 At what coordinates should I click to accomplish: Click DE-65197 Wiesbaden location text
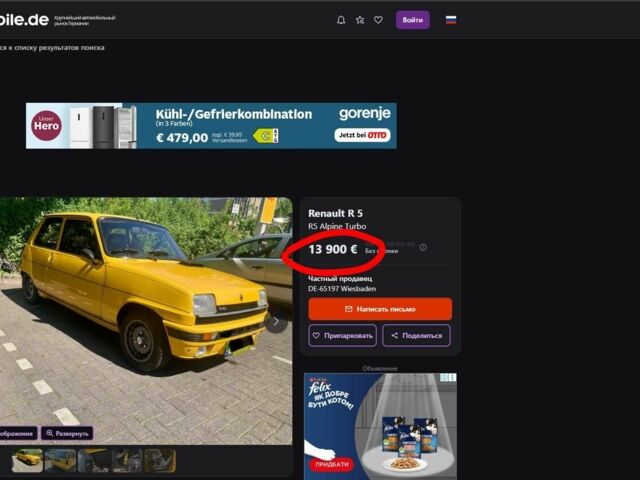pyautogui.click(x=342, y=289)
